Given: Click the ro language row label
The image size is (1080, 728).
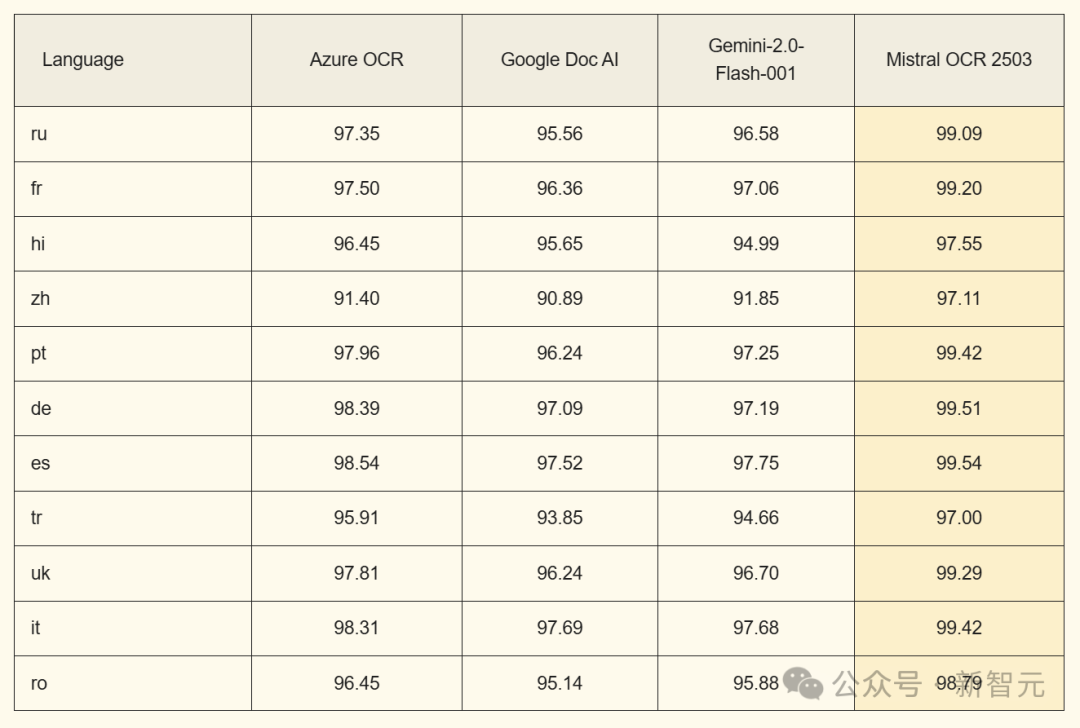Looking at the screenshot, I should [39, 683].
